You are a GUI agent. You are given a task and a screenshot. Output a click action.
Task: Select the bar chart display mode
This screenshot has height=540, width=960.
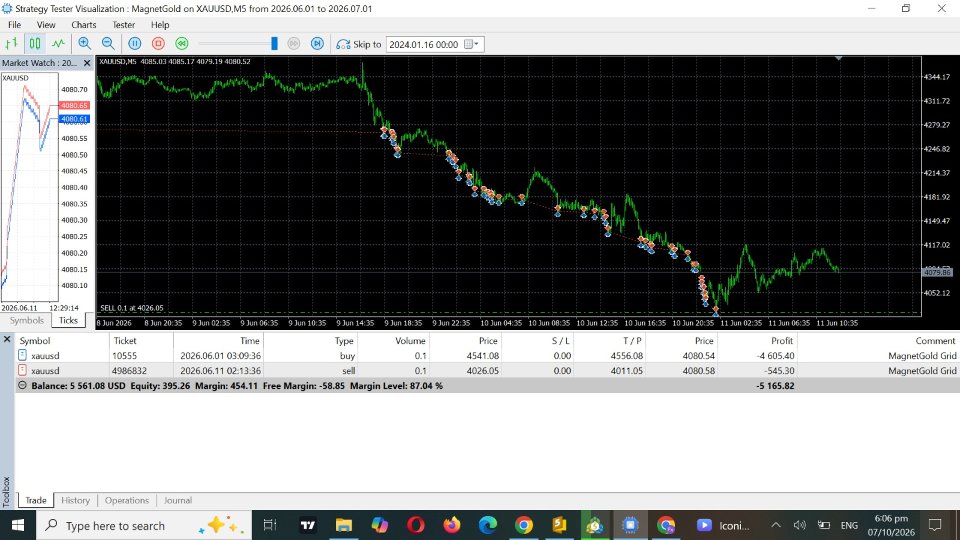point(12,43)
